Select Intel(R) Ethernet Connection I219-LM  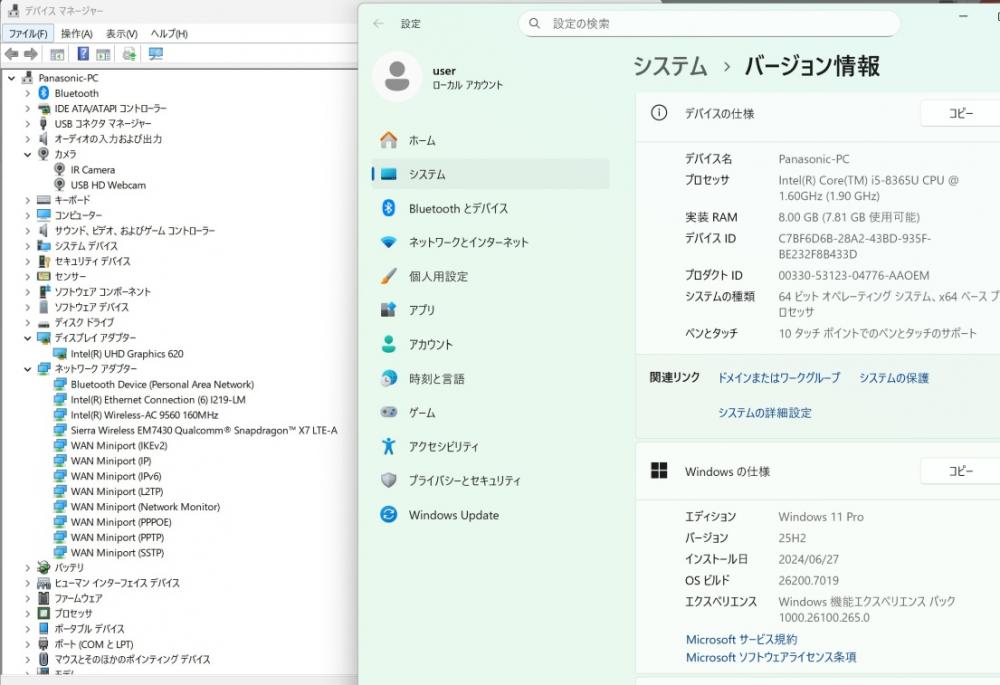(x=158, y=400)
